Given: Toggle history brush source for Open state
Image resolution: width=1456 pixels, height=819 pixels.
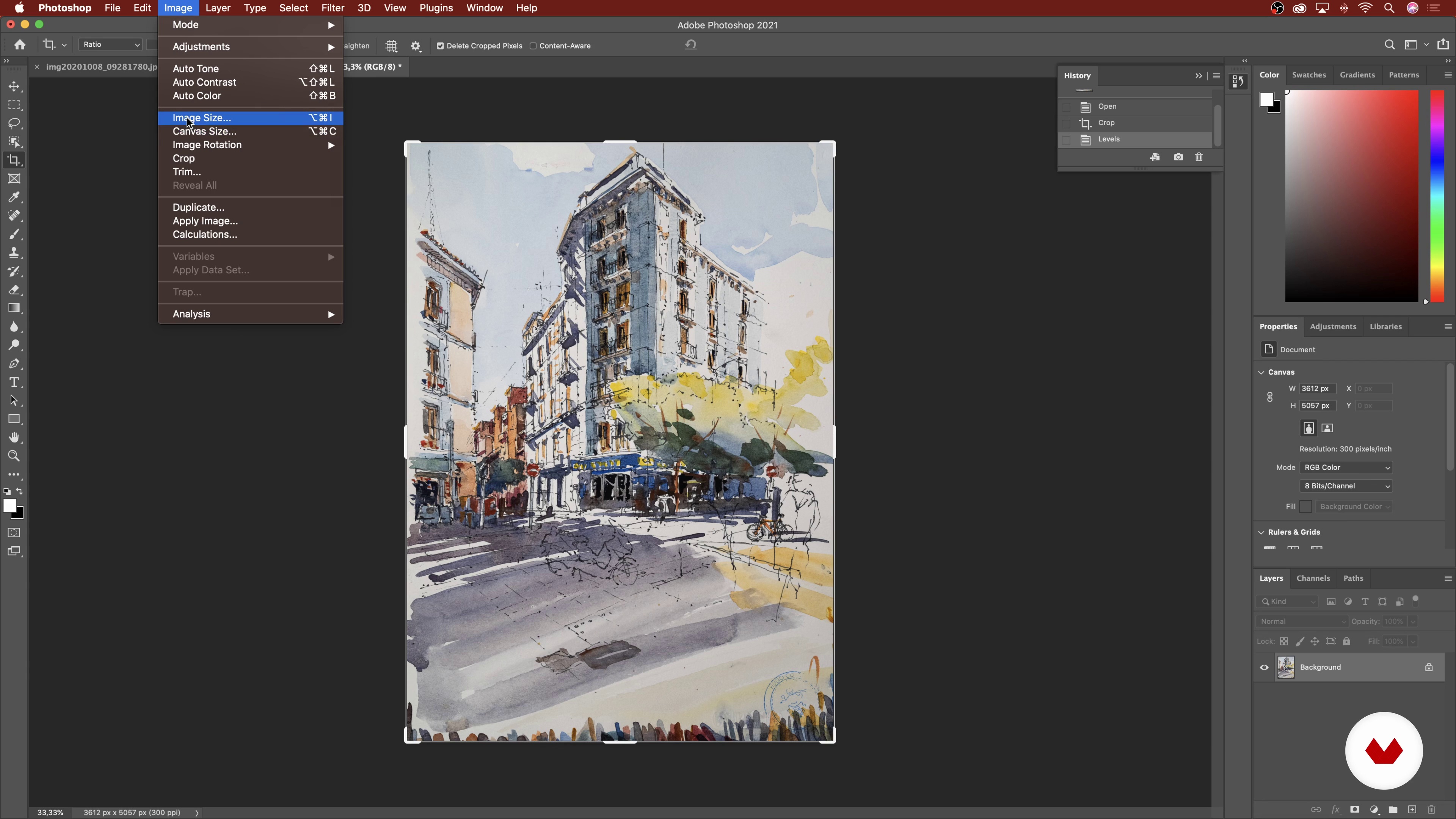Looking at the screenshot, I should coord(1066,107).
